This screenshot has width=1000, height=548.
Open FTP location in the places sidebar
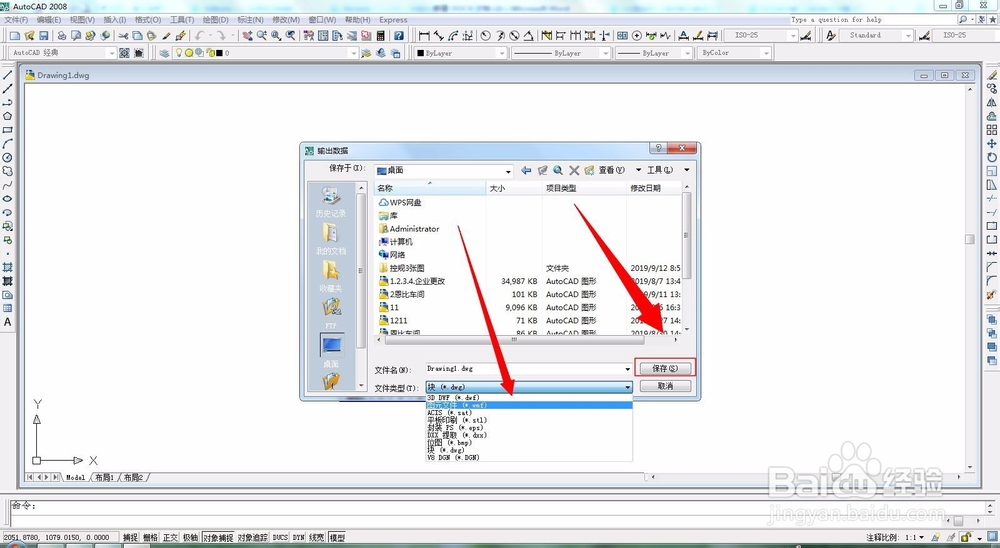pyautogui.click(x=330, y=314)
